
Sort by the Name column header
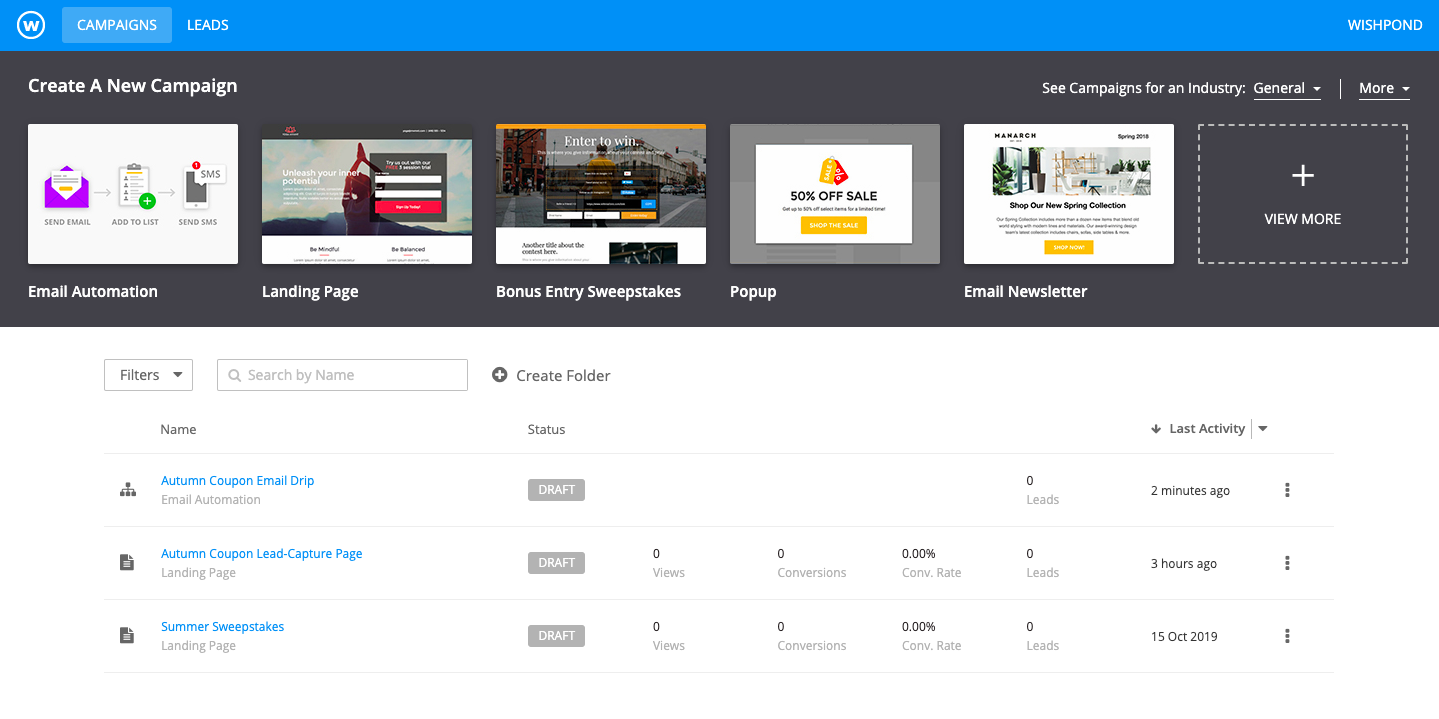[178, 429]
